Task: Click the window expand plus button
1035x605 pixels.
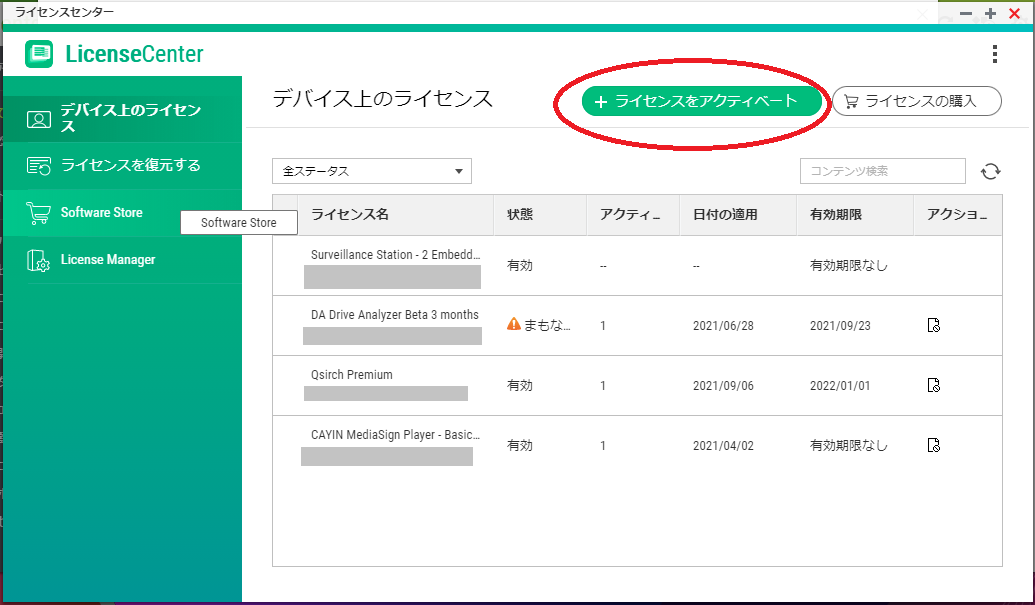Action: pyautogui.click(x=990, y=14)
